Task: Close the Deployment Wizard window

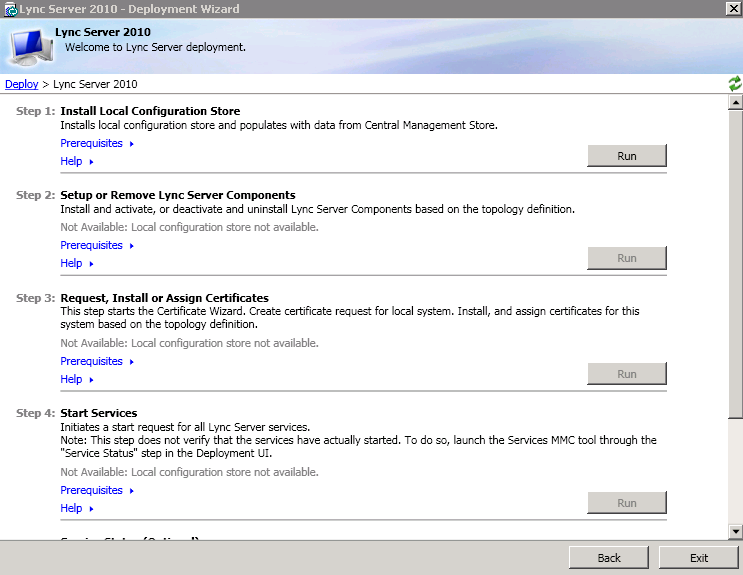Action: click(x=733, y=9)
